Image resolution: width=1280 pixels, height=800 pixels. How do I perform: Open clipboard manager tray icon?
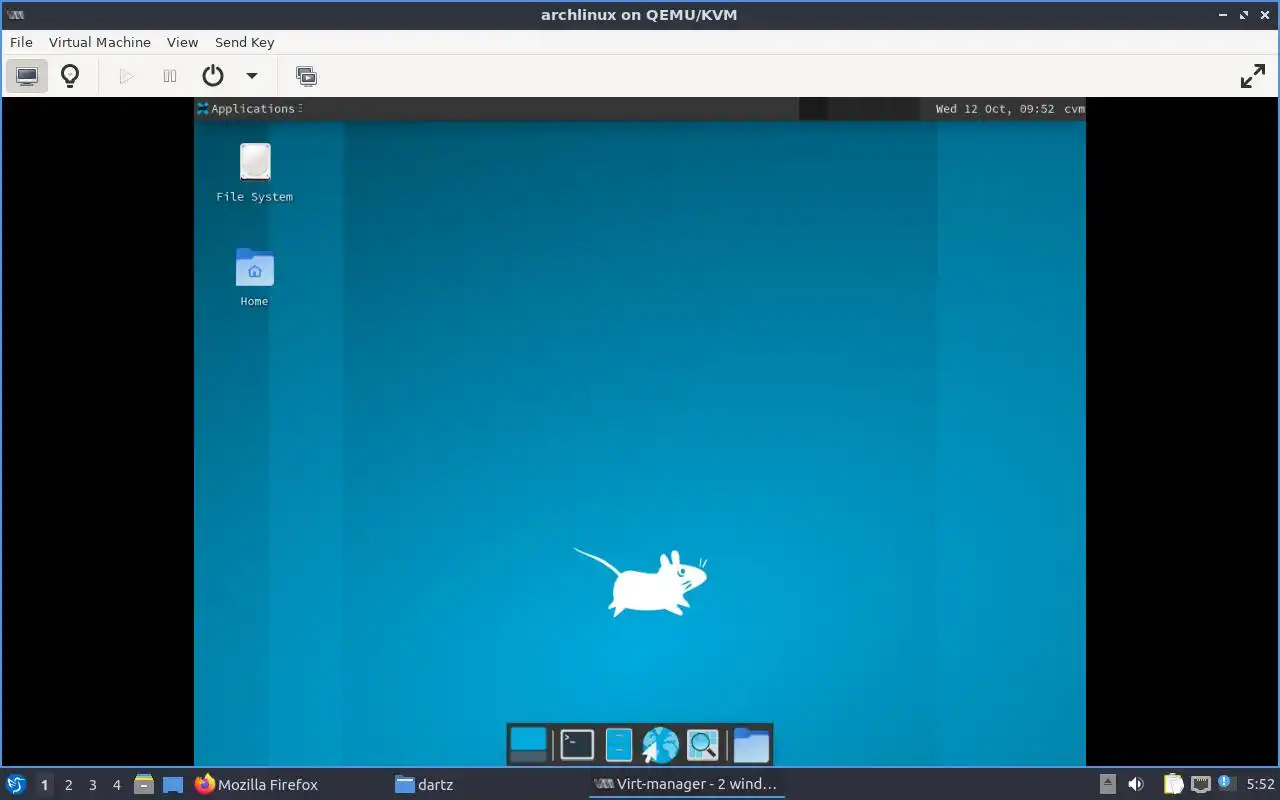tap(1173, 784)
